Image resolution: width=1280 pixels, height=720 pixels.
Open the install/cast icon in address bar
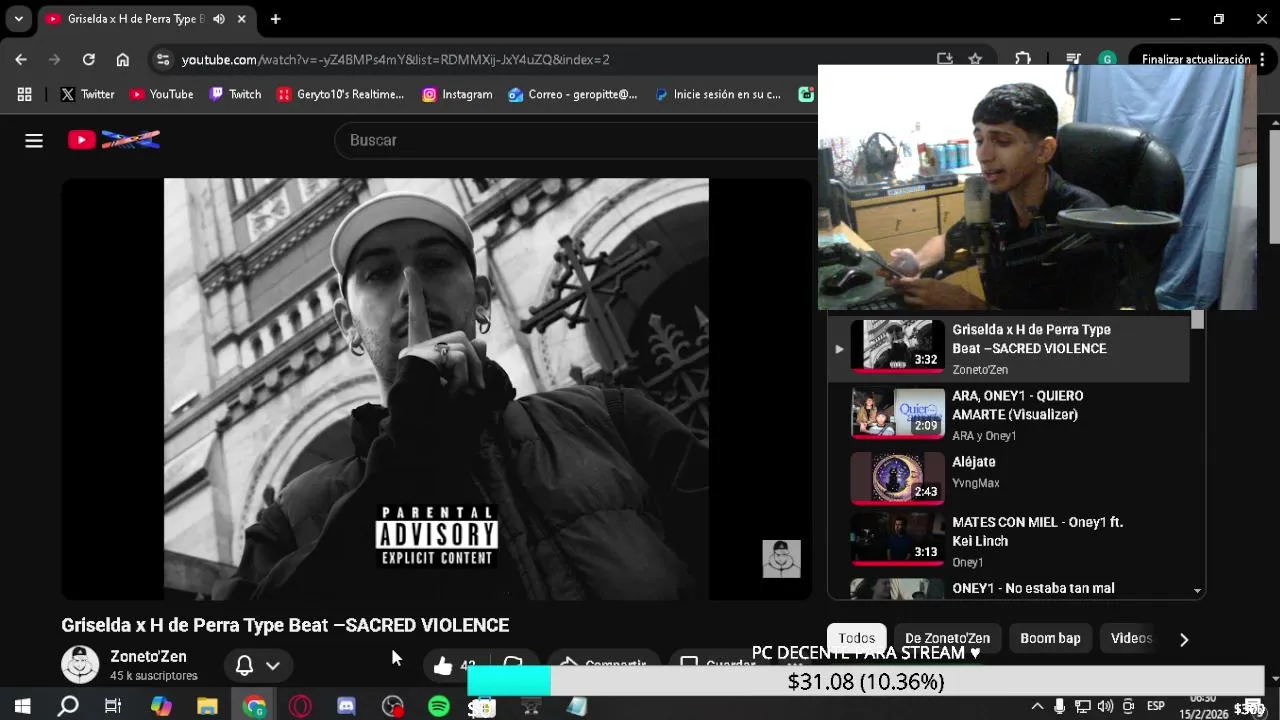click(944, 59)
